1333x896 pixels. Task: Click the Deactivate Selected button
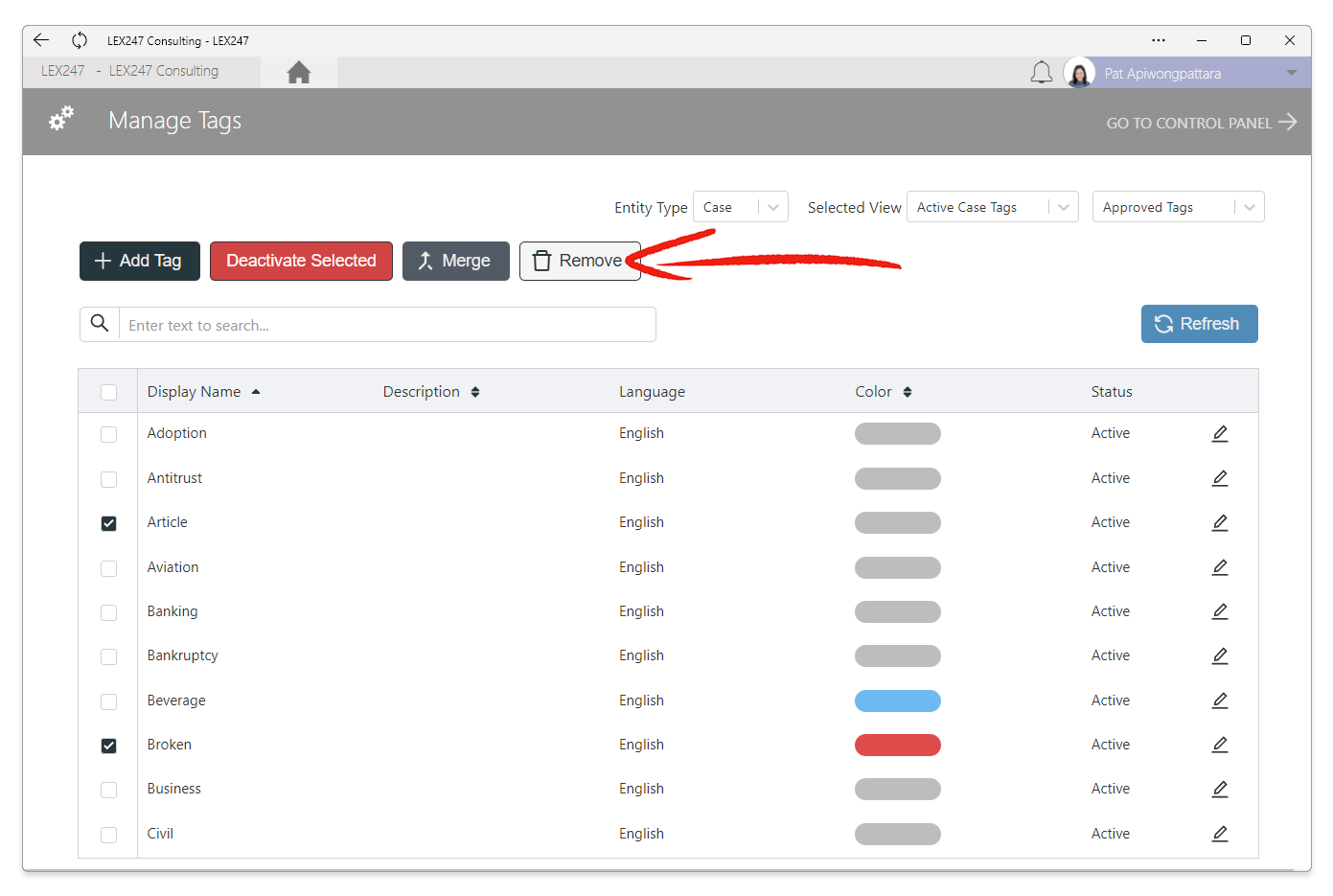300,261
